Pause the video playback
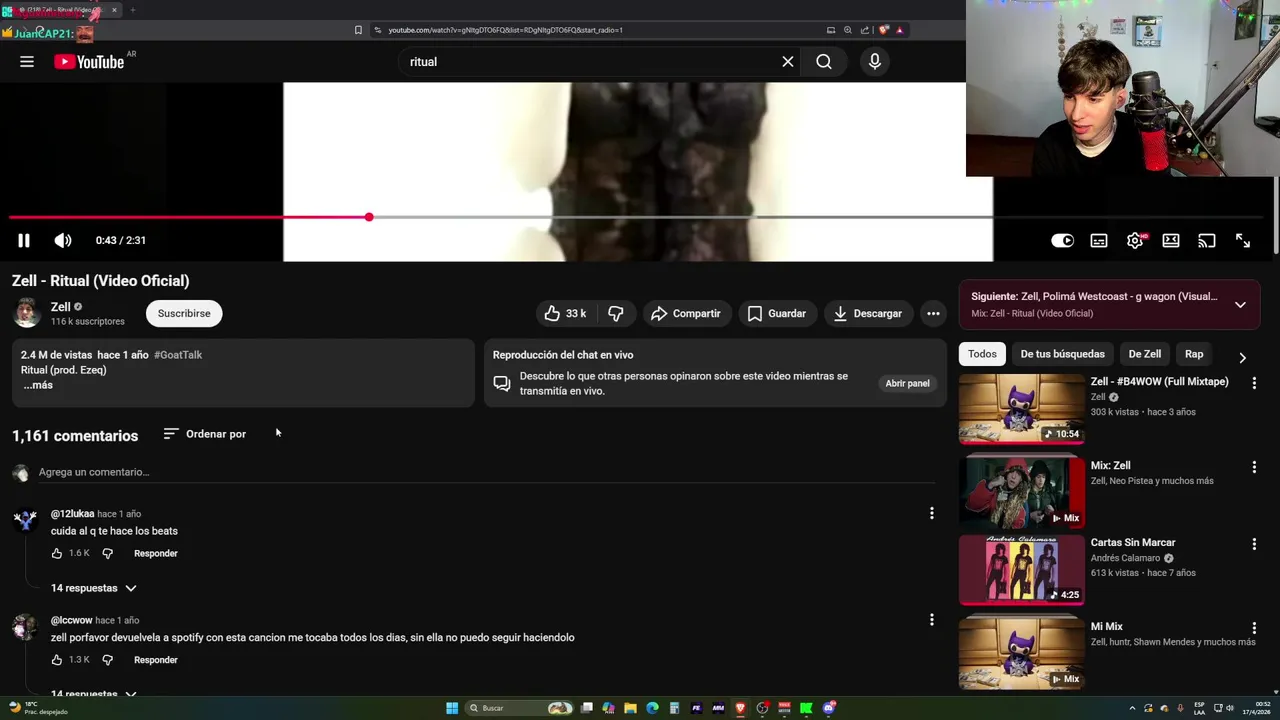This screenshot has height=720, width=1280. (x=24, y=240)
